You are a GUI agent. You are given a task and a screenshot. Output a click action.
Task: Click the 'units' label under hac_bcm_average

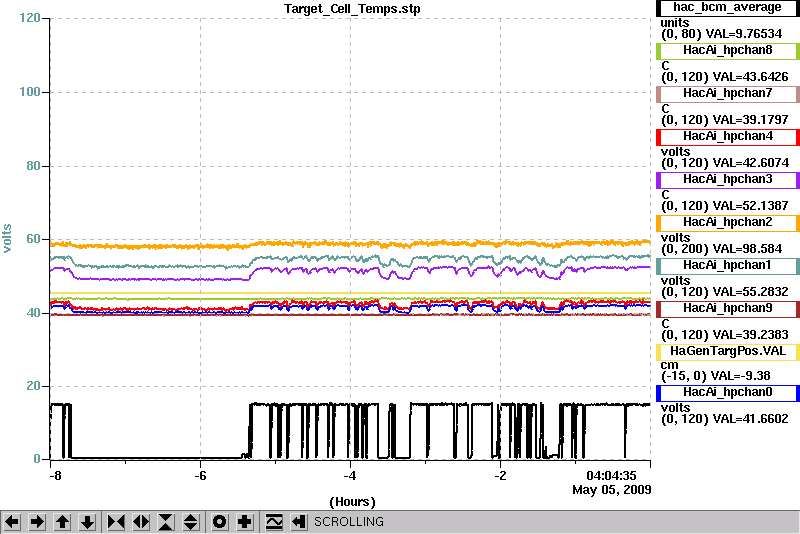[x=674, y=23]
